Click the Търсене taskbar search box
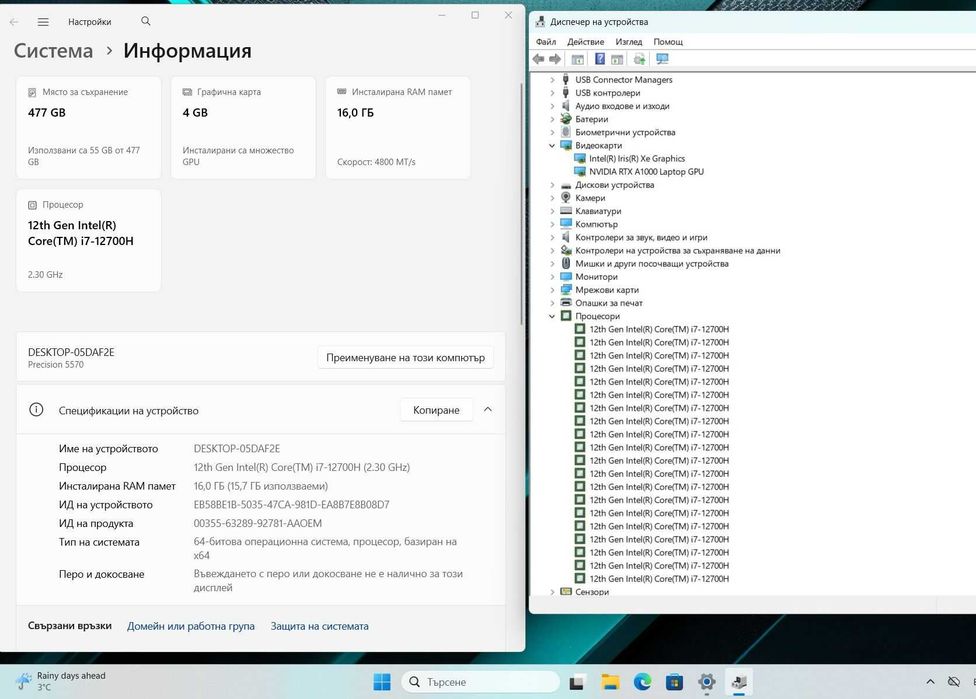Image resolution: width=976 pixels, height=699 pixels. (481, 682)
